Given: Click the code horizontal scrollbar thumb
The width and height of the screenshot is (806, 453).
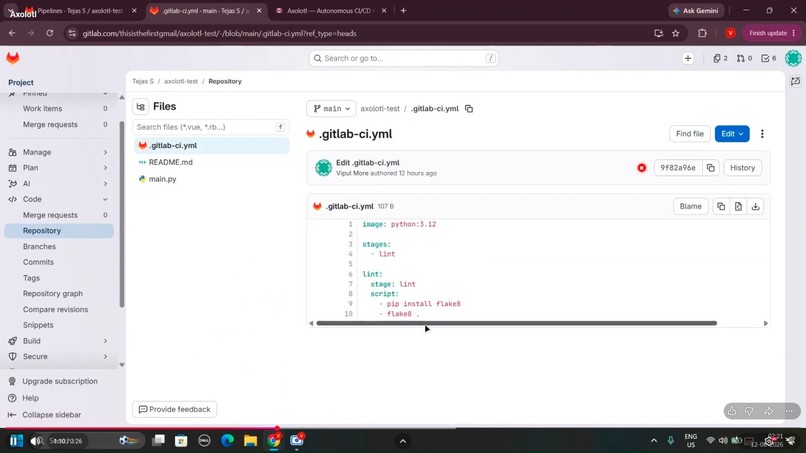Looking at the screenshot, I should 517,323.
